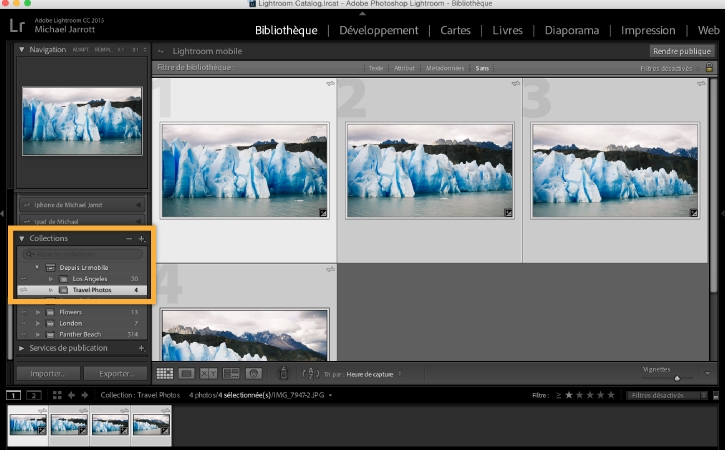Screen dimensions: 725x450
Task: Toggle A-Z sort direction
Action: pos(311,374)
